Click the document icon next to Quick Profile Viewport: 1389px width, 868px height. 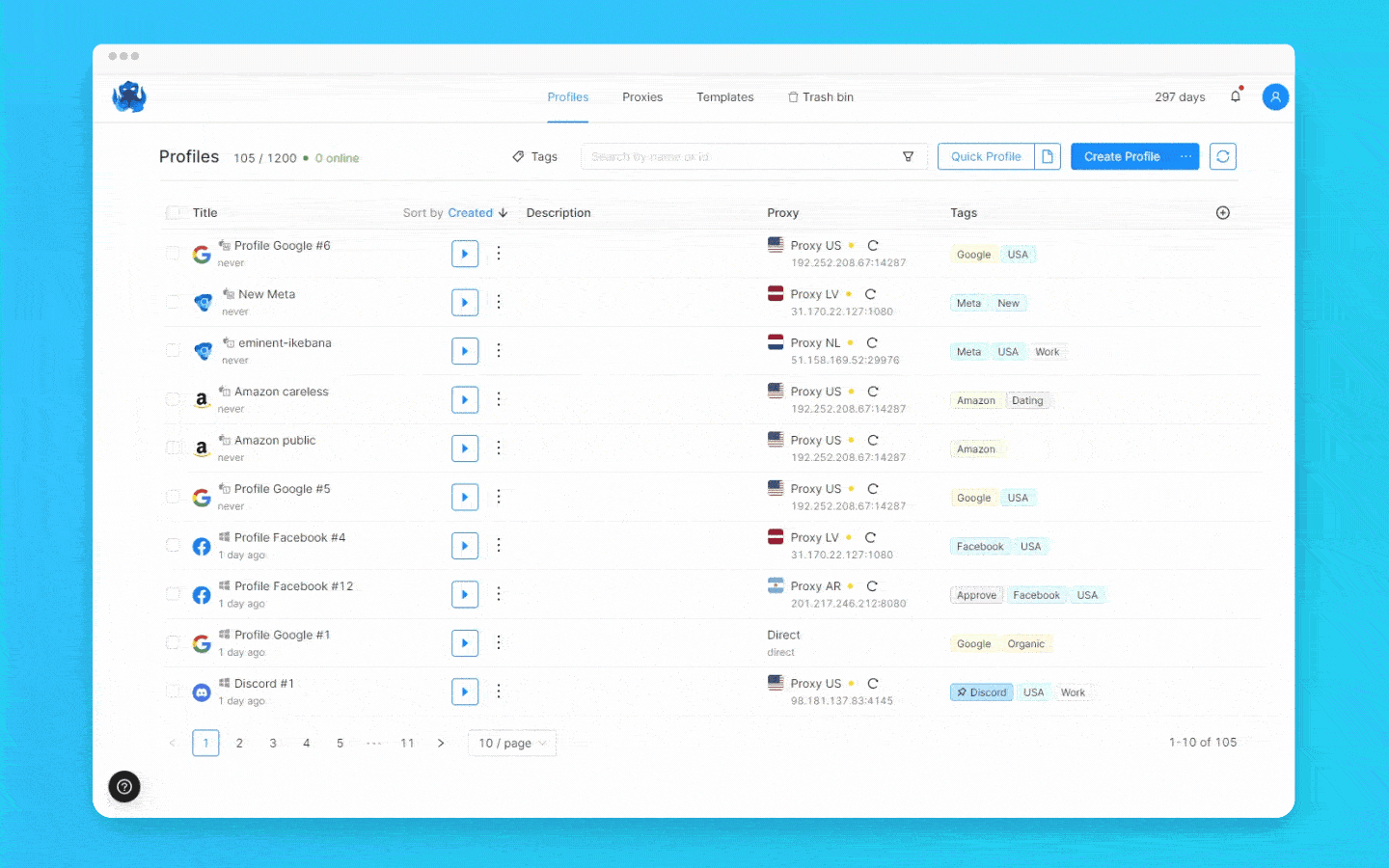pyautogui.click(x=1049, y=155)
